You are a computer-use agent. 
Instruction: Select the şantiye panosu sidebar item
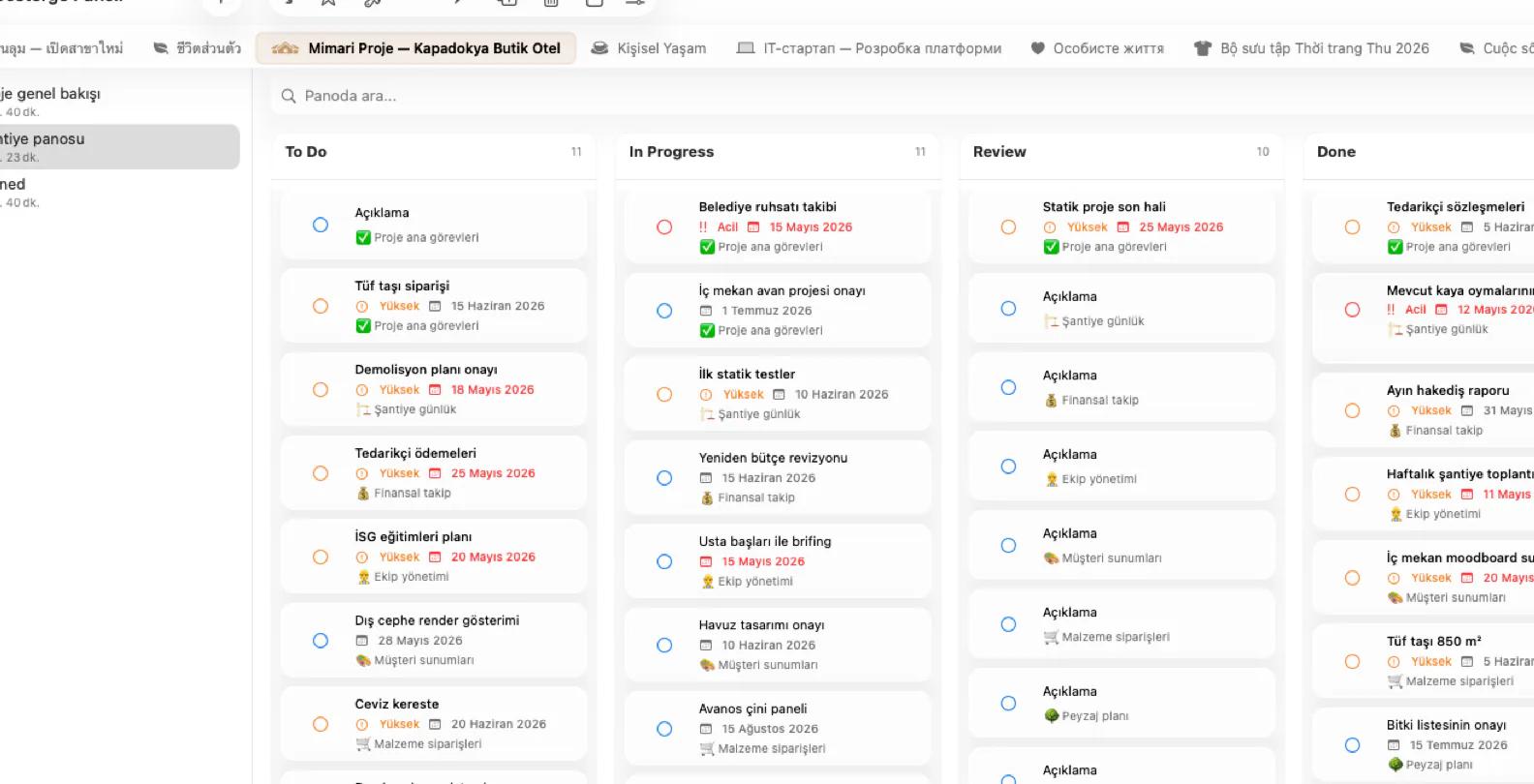(x=120, y=147)
